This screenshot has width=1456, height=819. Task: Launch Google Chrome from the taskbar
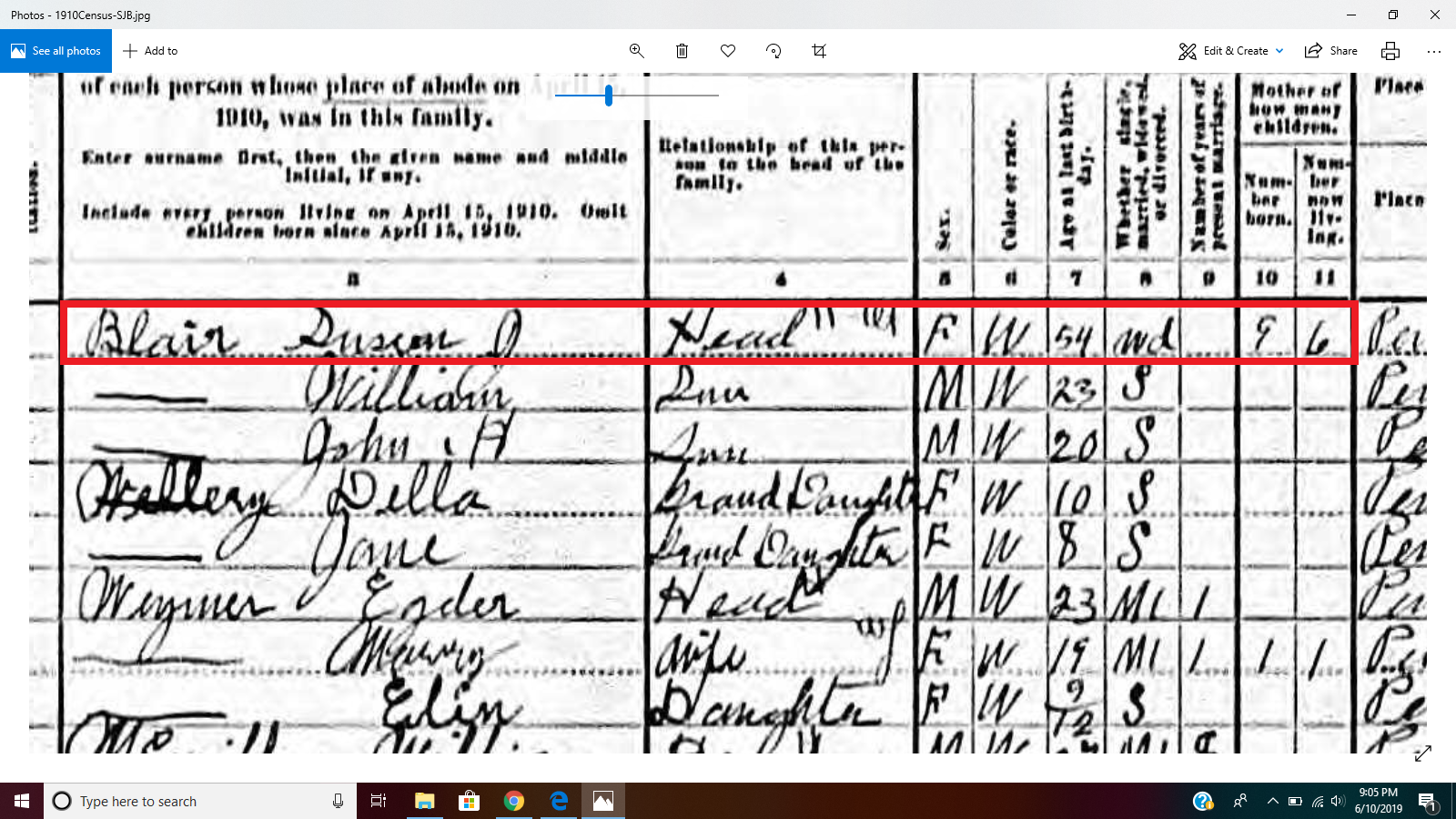point(514,801)
